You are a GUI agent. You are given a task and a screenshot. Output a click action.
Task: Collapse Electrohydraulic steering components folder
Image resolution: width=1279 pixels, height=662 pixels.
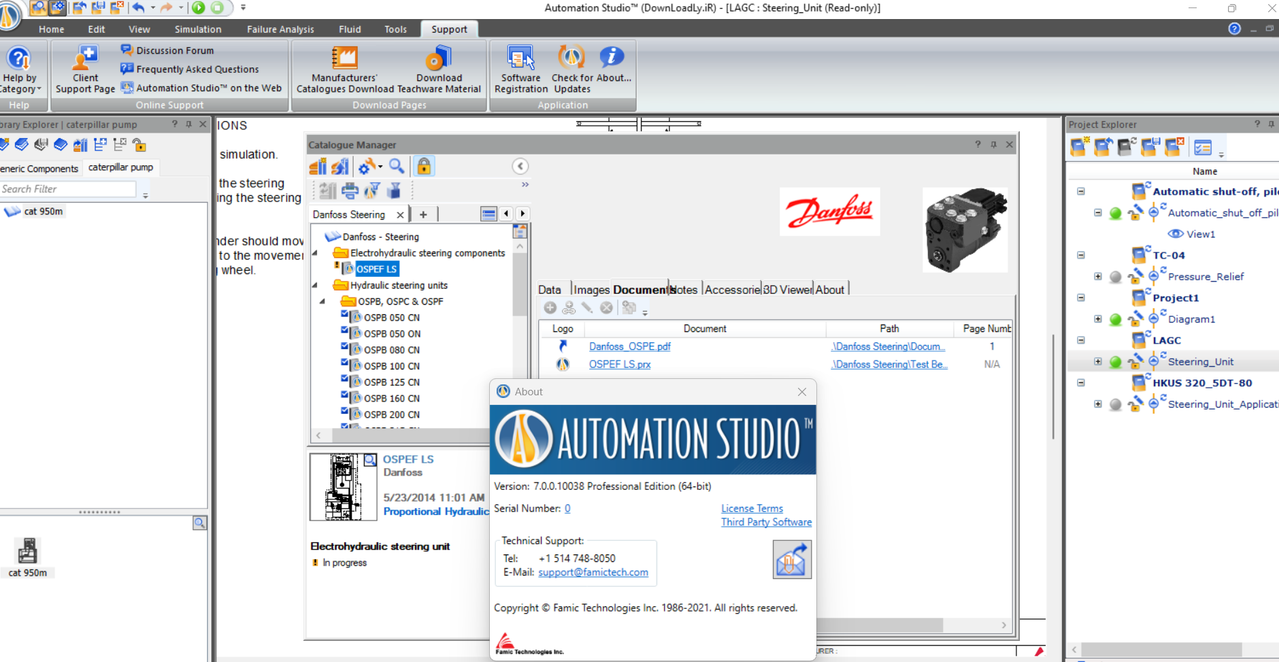coord(316,253)
